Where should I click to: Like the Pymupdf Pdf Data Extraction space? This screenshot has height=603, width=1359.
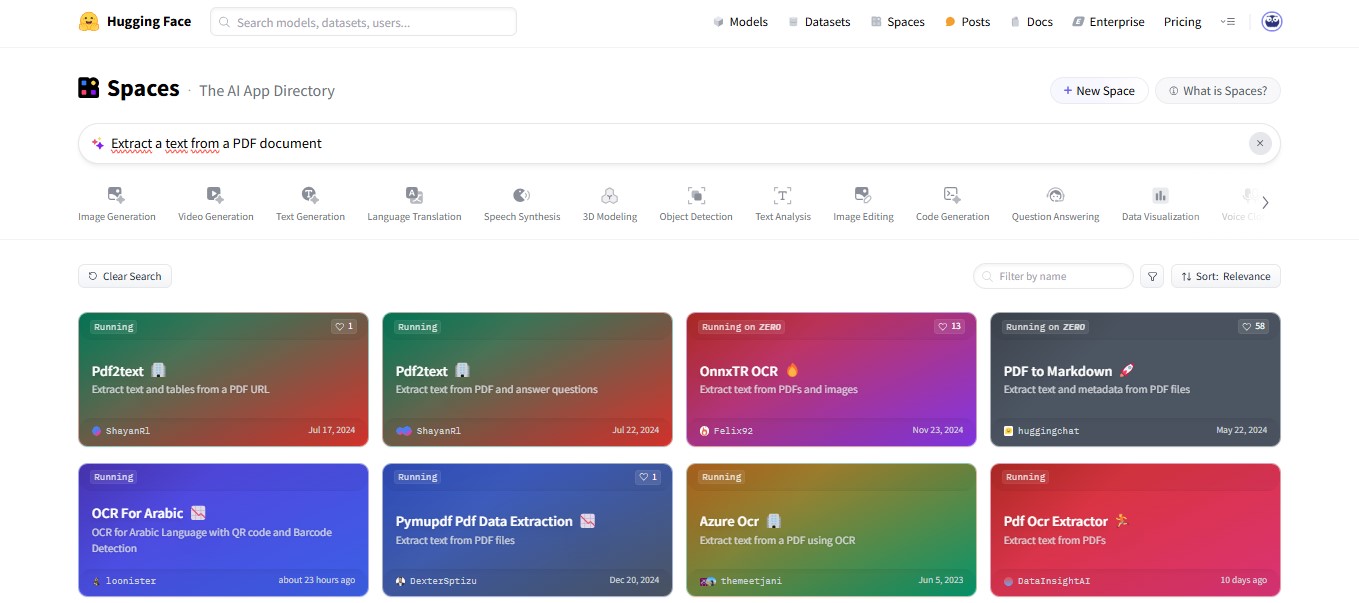(648, 477)
